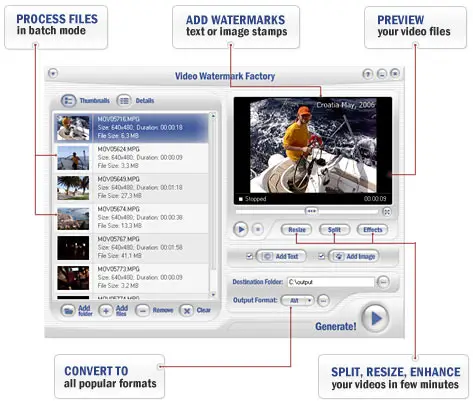Click the Remove label
Image resolution: width=473 pixels, height=404 pixels.
click(x=163, y=310)
